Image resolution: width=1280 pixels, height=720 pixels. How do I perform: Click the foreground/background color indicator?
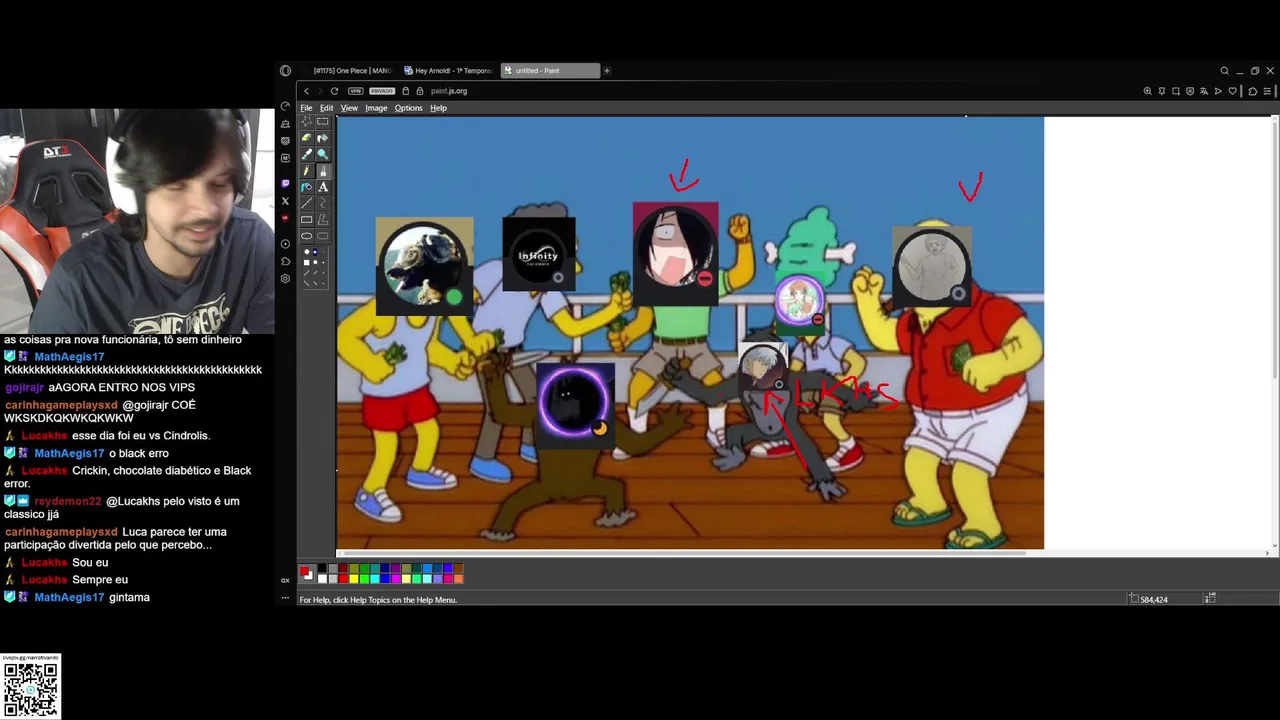pyautogui.click(x=306, y=574)
